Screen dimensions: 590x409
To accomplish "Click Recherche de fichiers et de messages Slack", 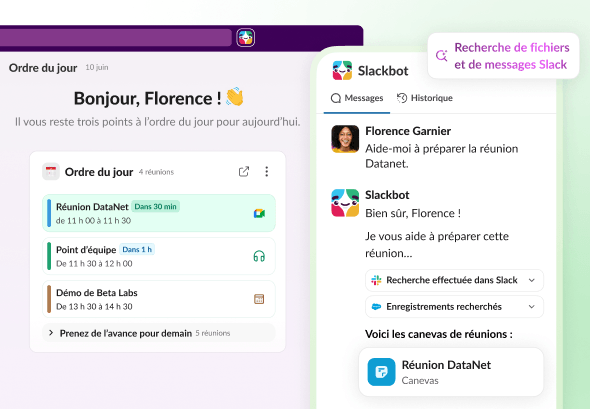I will [x=503, y=56].
